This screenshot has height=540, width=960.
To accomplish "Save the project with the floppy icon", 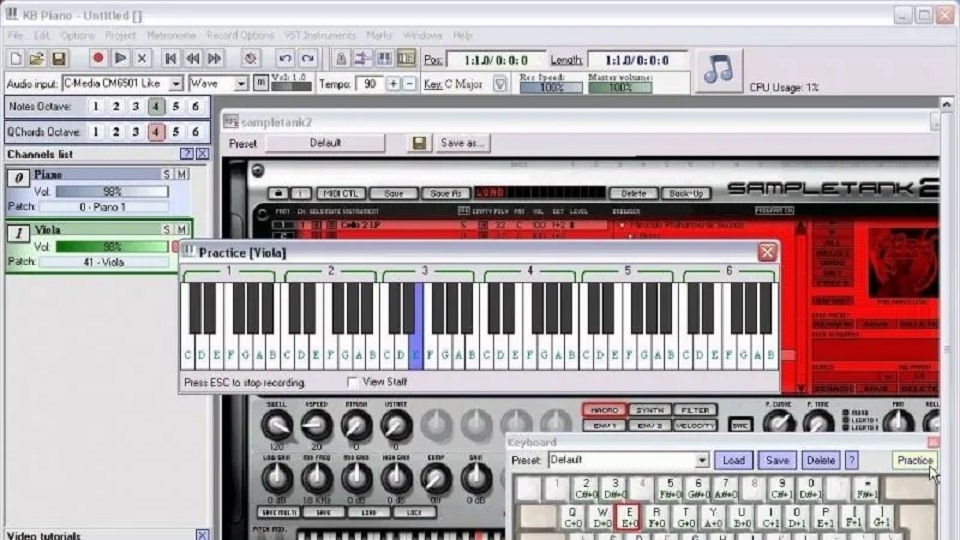I will click(59, 59).
